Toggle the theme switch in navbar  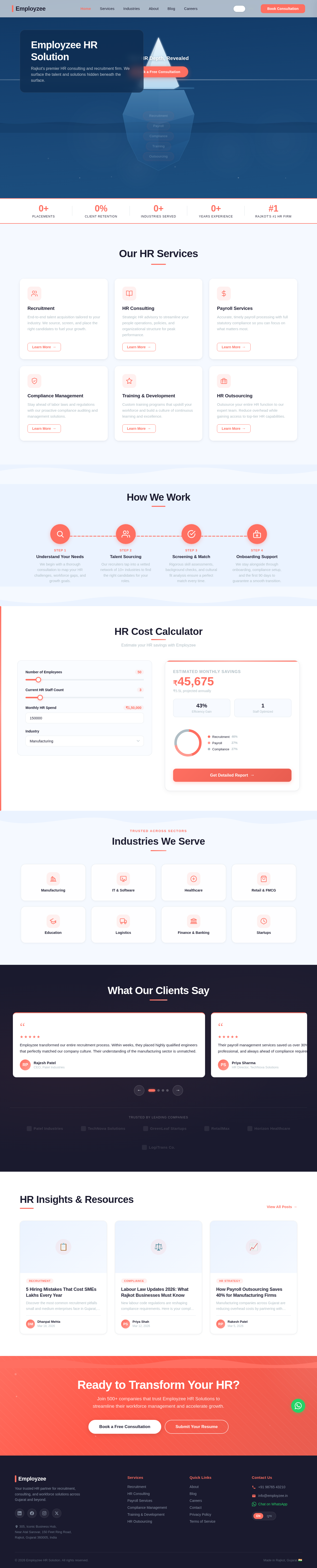pyautogui.click(x=239, y=8)
